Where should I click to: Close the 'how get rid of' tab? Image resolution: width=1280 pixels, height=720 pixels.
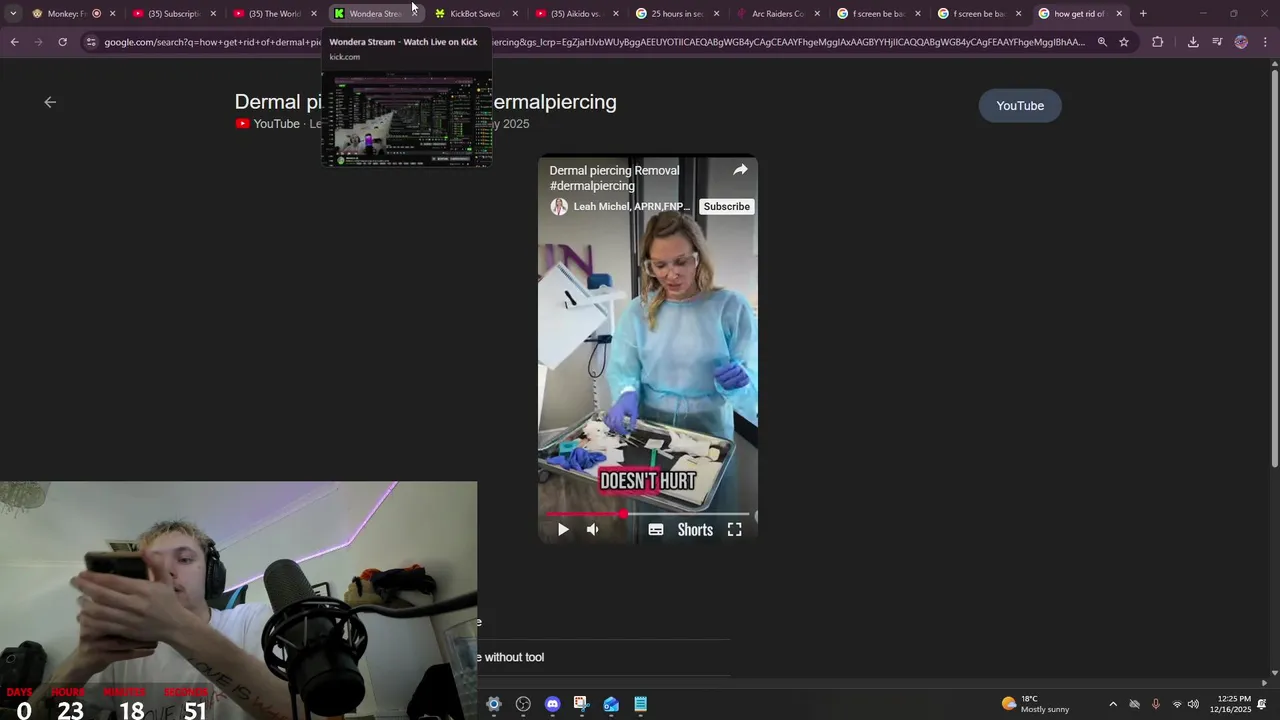click(1119, 14)
